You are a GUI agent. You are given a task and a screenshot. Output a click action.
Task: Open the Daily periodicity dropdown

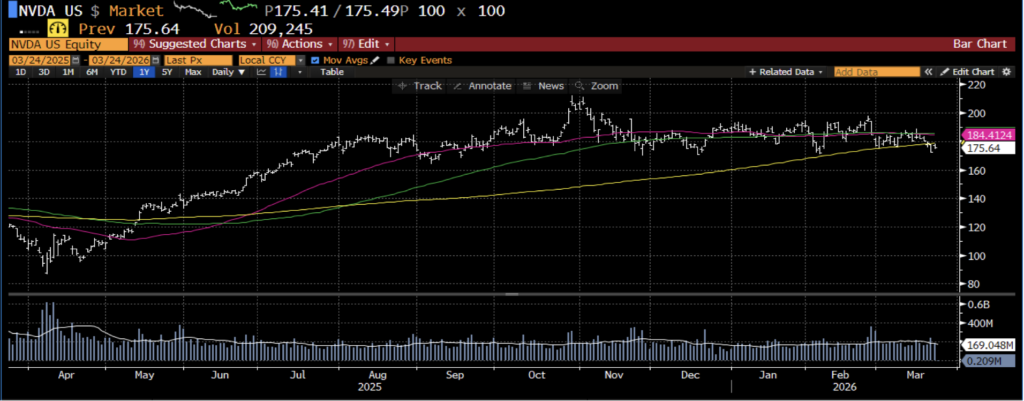point(226,72)
